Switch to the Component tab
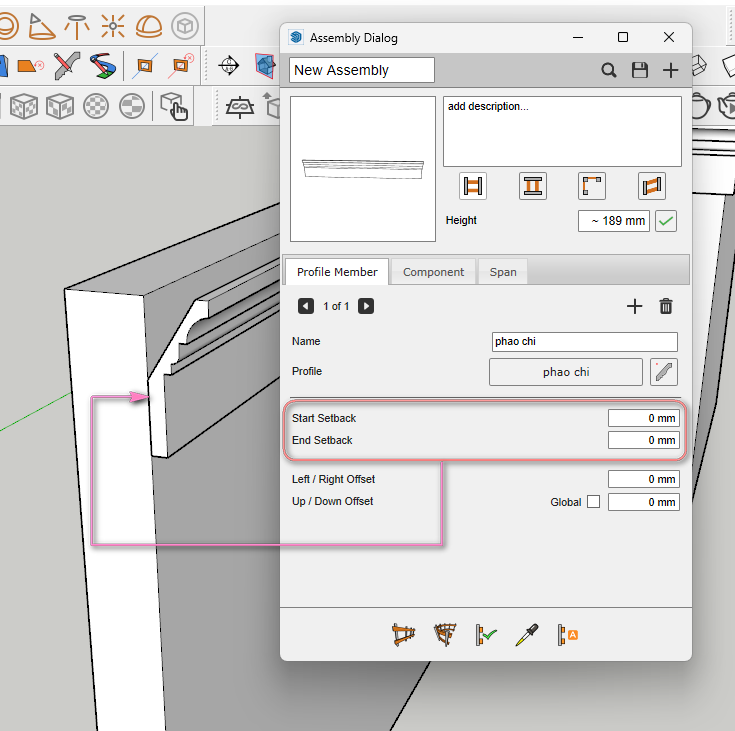The height and width of the screenshot is (731, 735). tap(433, 272)
